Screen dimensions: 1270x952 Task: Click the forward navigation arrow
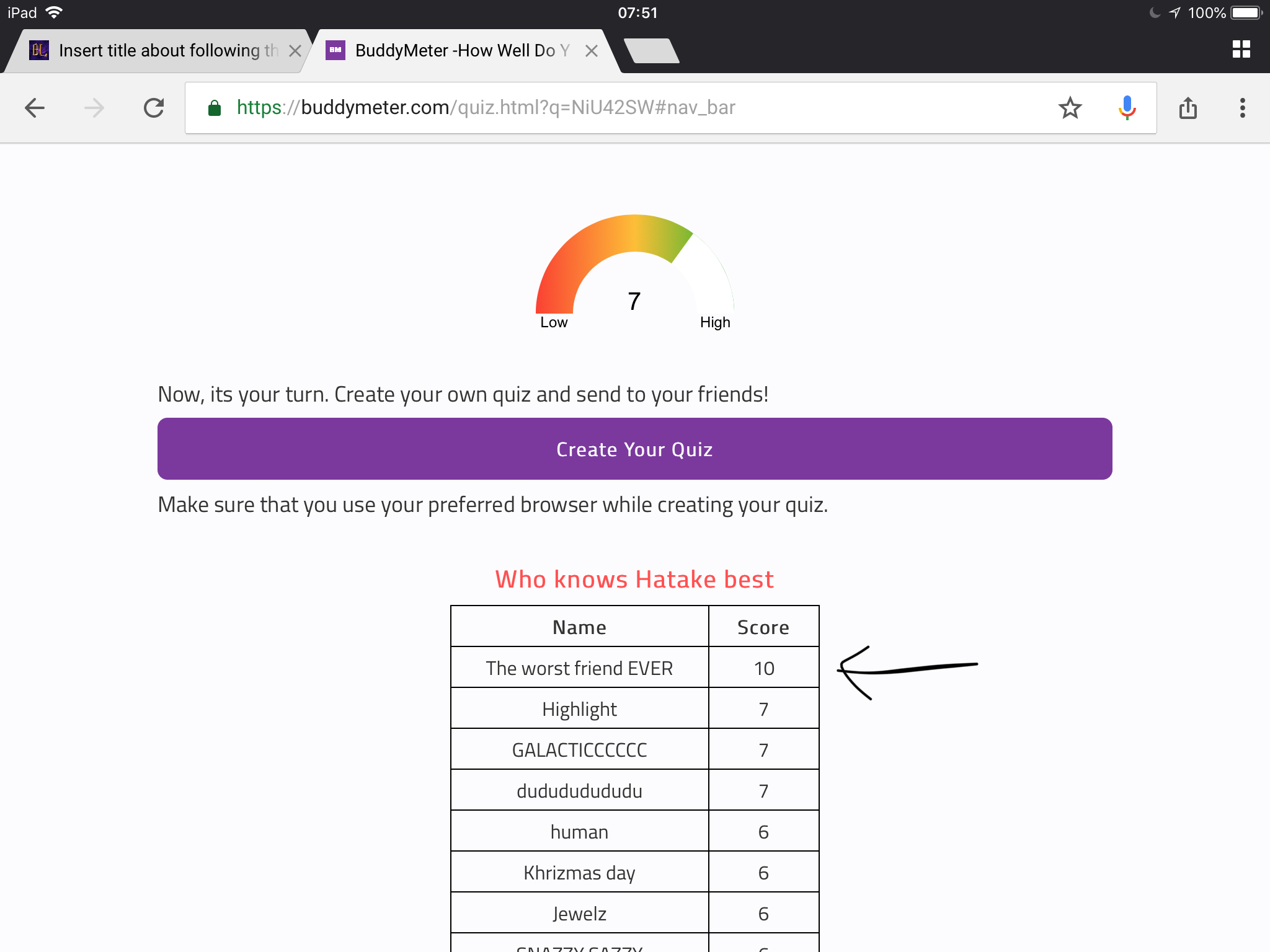click(x=94, y=108)
